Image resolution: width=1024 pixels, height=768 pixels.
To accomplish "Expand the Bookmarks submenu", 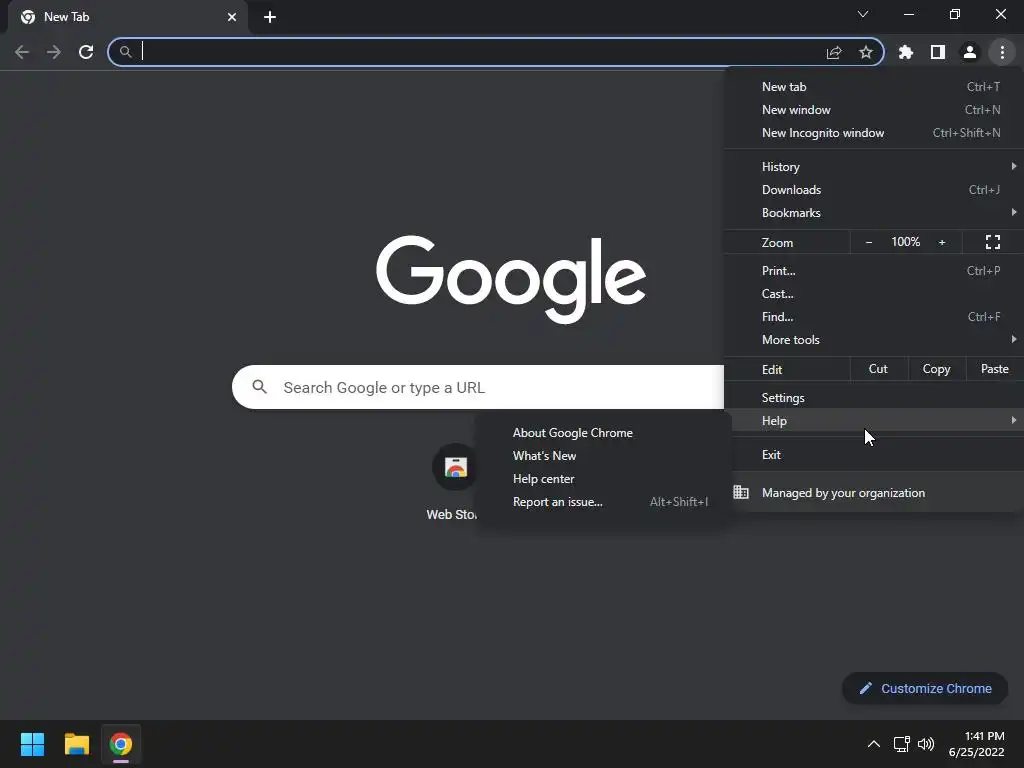I will coord(874,213).
